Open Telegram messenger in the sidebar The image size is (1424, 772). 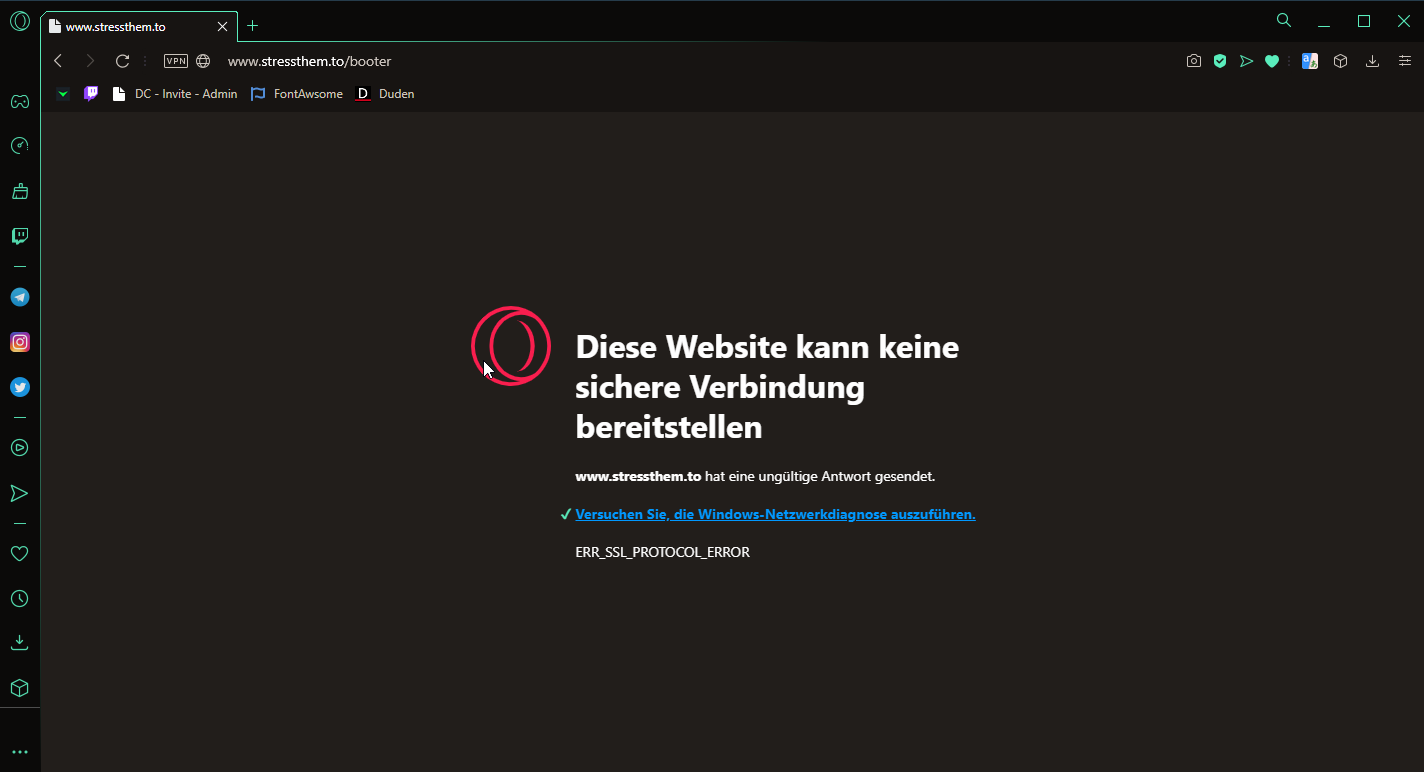19,297
